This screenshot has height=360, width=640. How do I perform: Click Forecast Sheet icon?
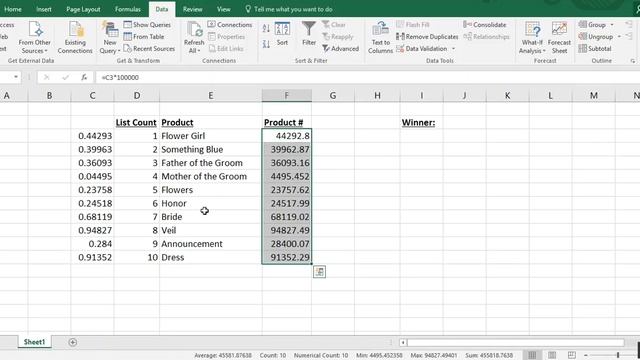pos(559,38)
